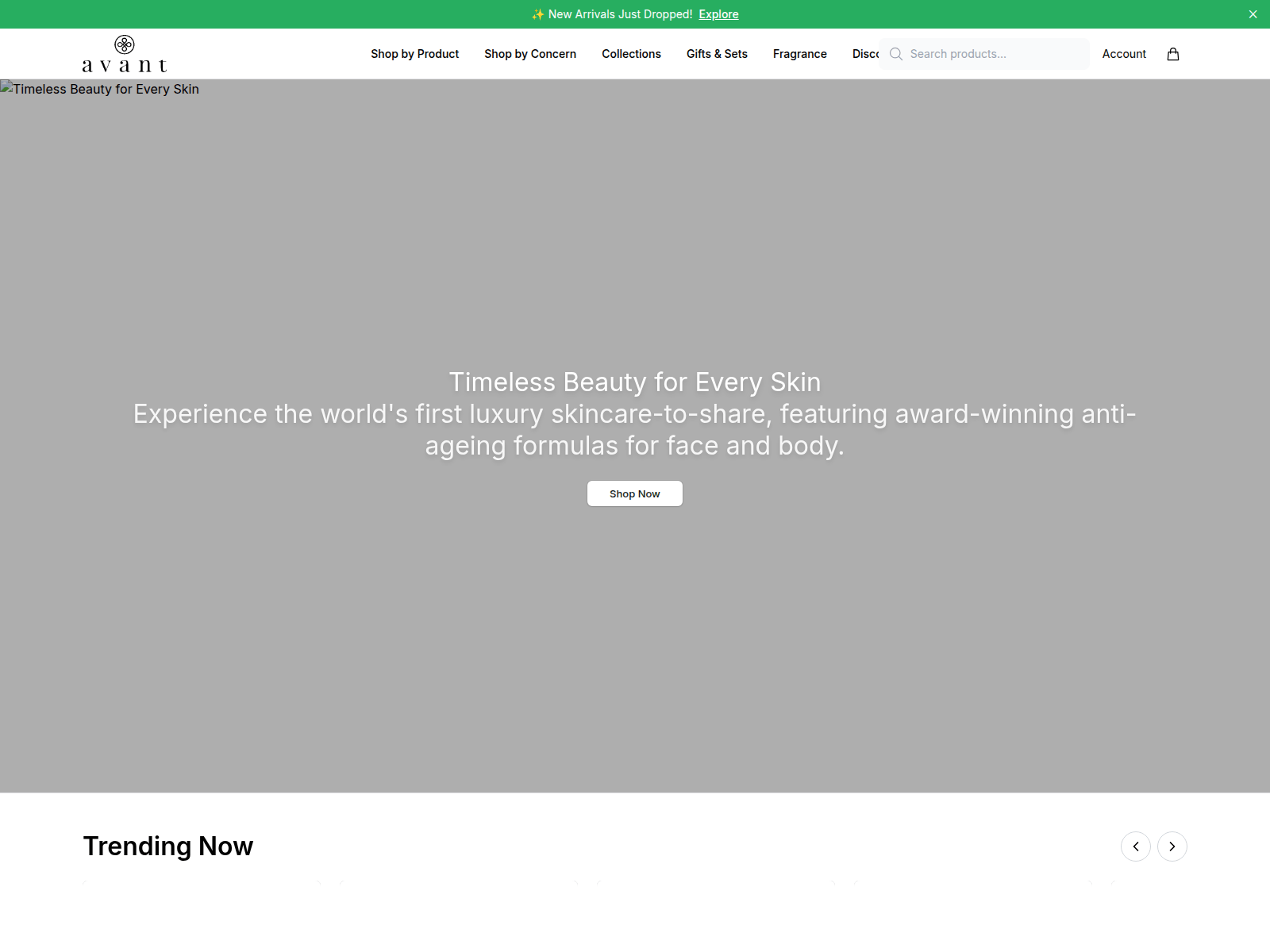Open the Gifts & Sets menu
Image resolution: width=1270 pixels, height=952 pixels.
(x=717, y=54)
